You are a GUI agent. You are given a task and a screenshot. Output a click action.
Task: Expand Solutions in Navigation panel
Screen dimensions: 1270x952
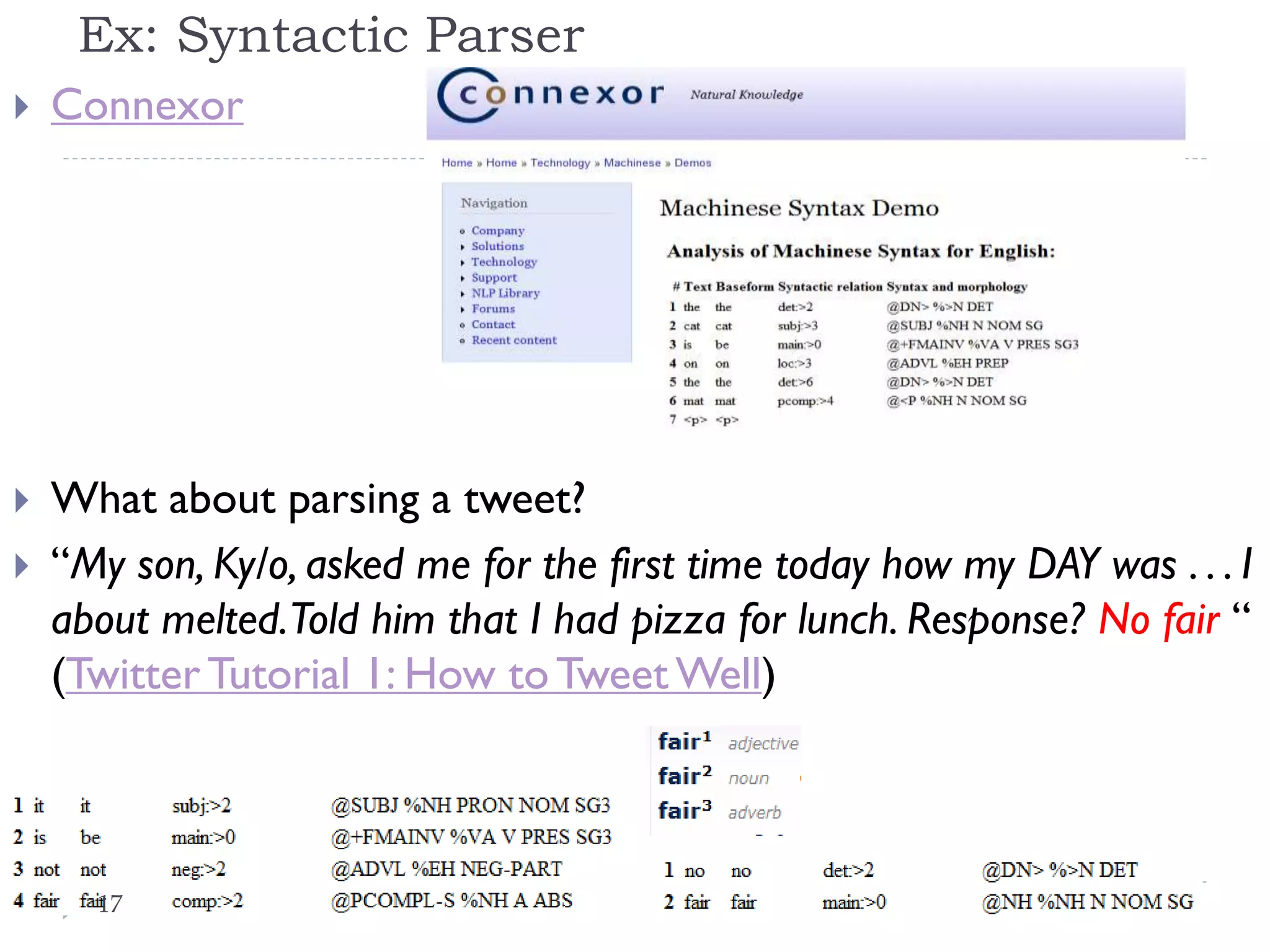pyautogui.click(x=497, y=246)
